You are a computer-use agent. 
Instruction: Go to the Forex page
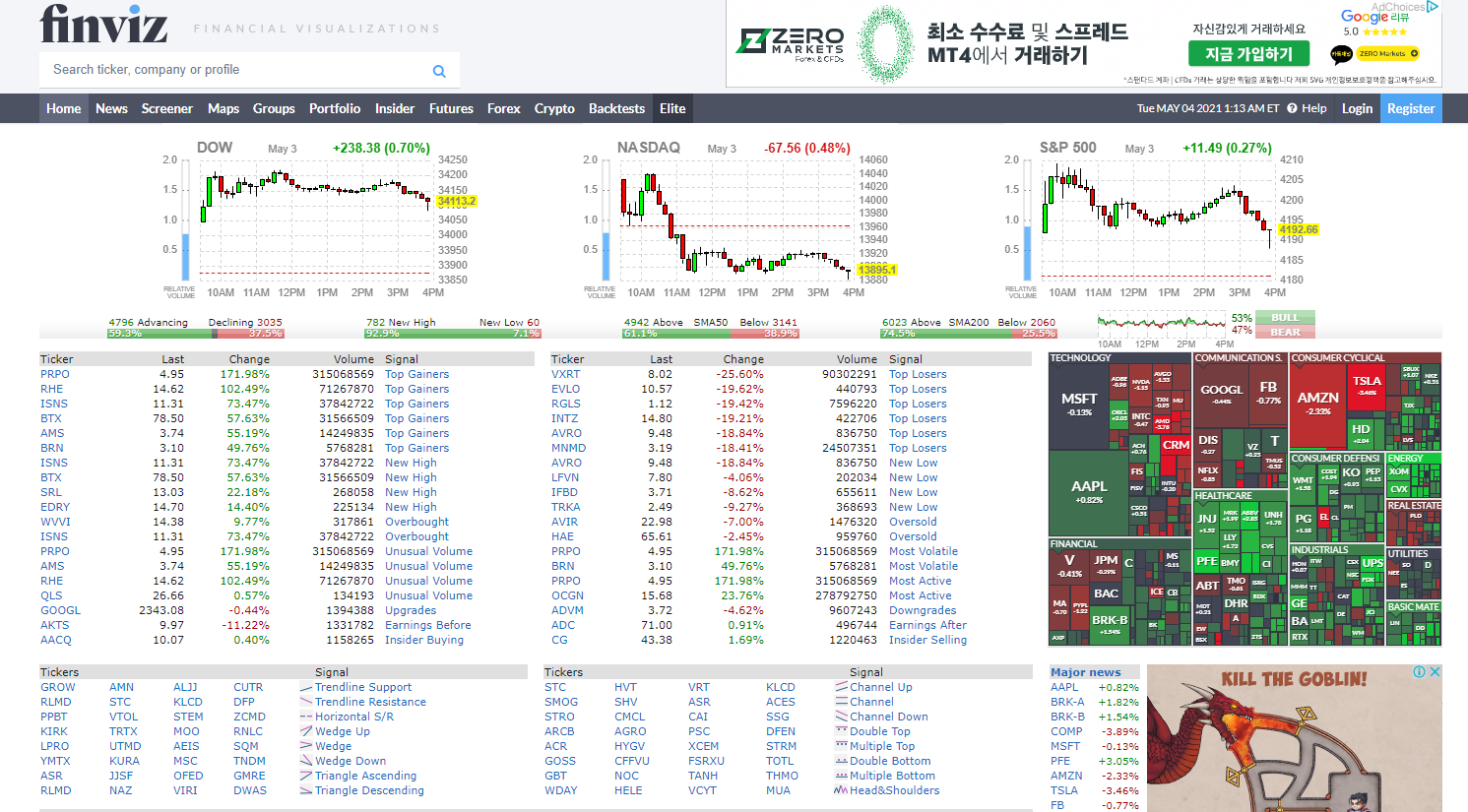click(x=504, y=108)
